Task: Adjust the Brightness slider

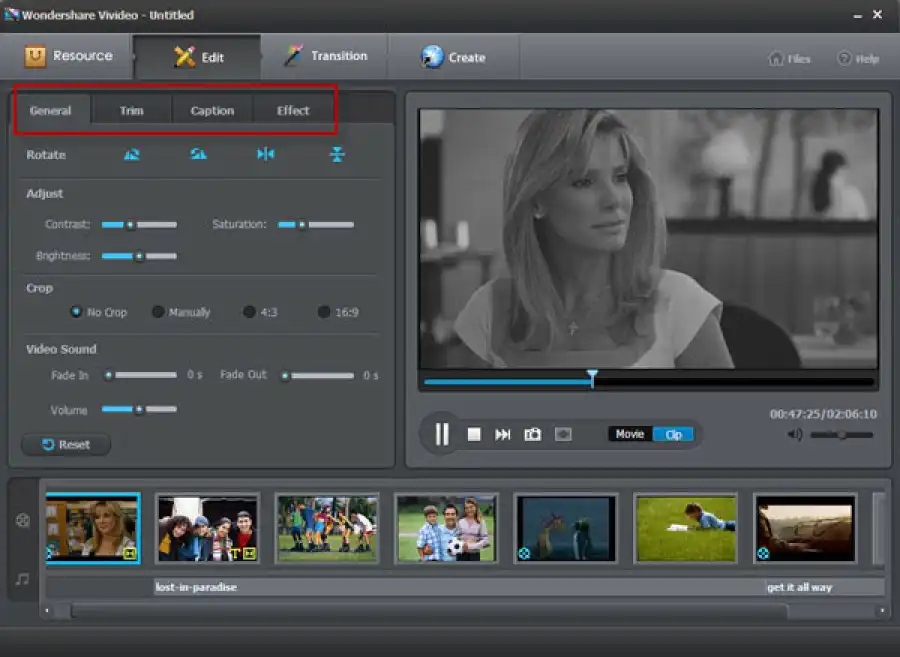Action: 139,256
